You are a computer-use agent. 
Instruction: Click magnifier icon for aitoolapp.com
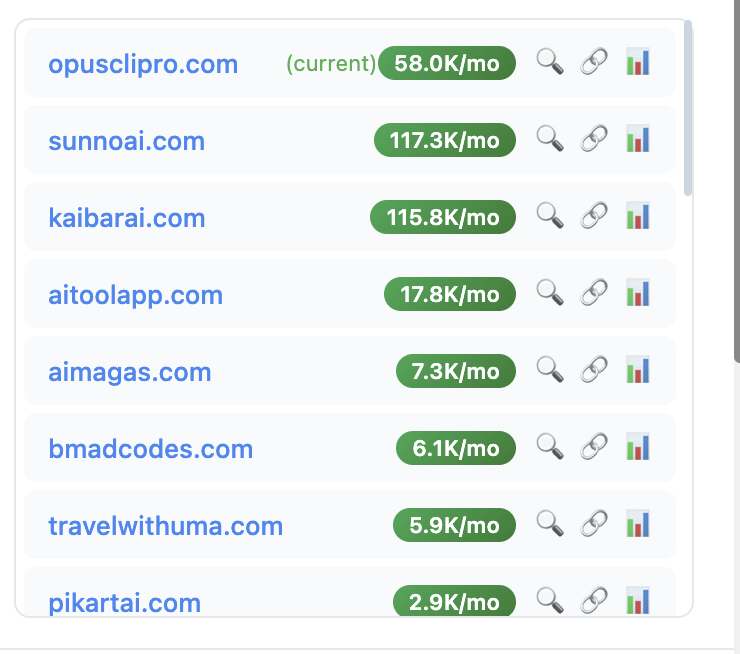coord(550,293)
